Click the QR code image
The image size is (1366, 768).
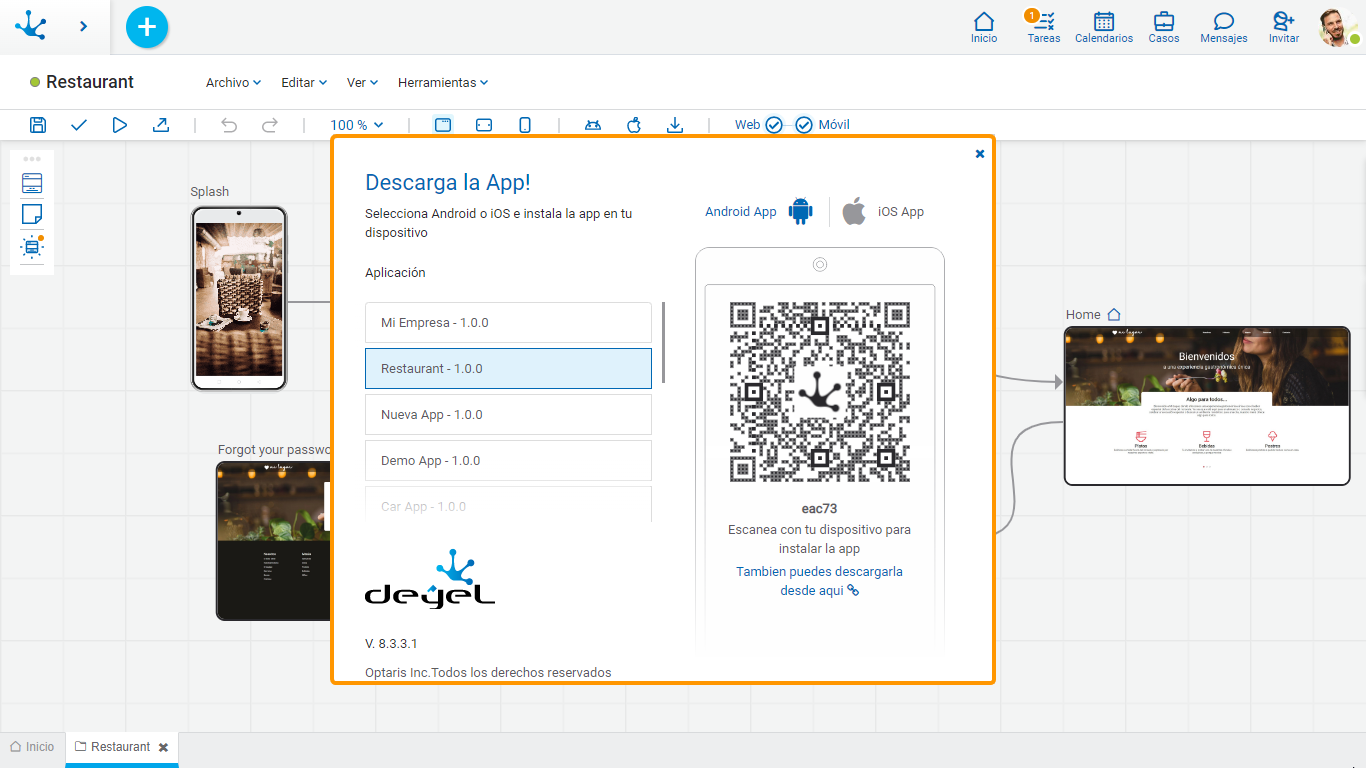point(820,392)
